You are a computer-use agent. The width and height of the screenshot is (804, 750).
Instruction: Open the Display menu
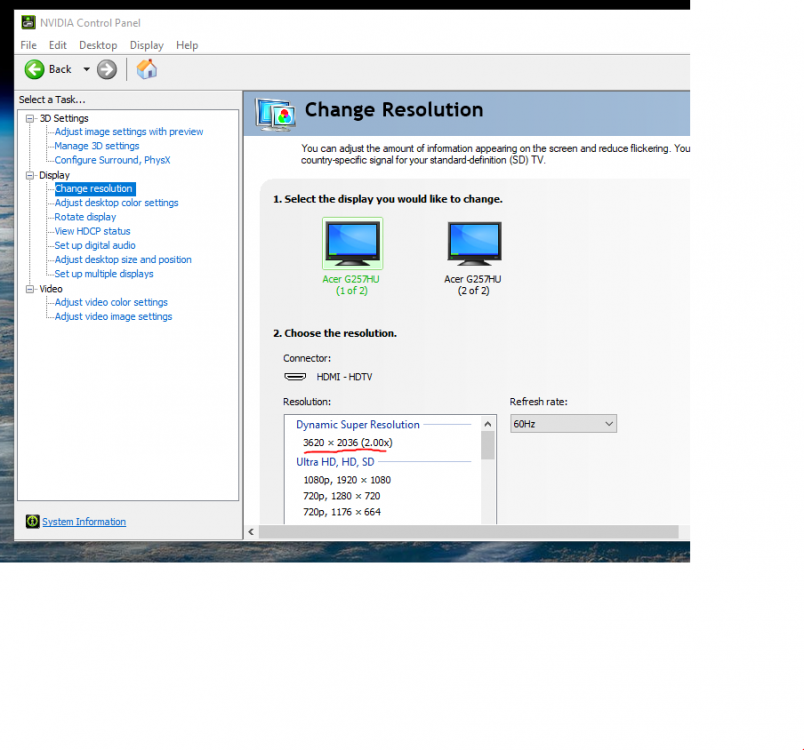pos(147,45)
